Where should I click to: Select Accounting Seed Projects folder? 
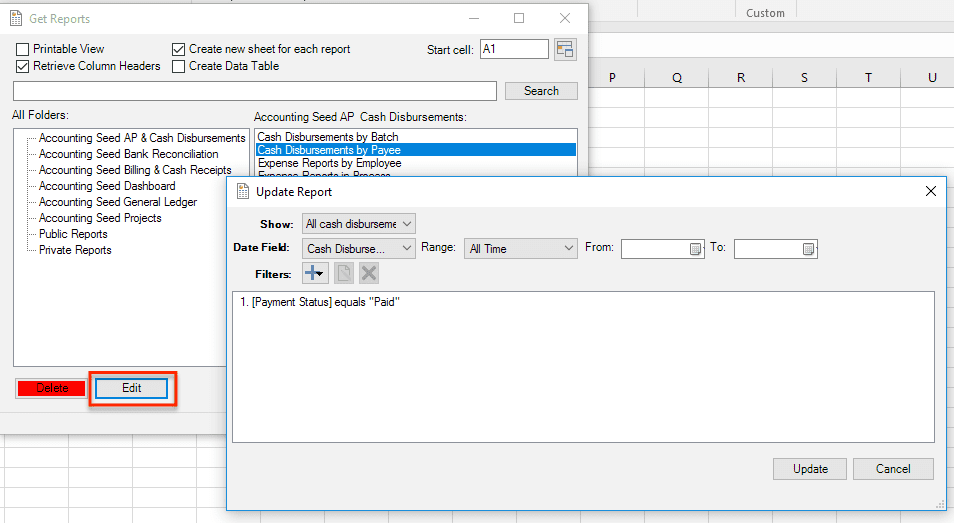[100, 218]
